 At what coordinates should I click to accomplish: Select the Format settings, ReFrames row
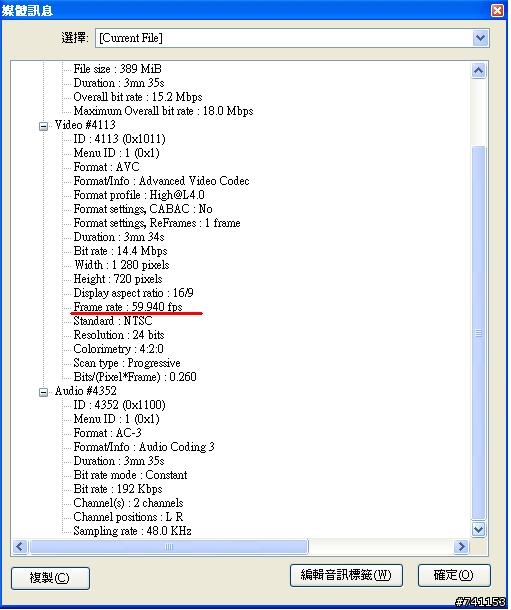coord(157,223)
